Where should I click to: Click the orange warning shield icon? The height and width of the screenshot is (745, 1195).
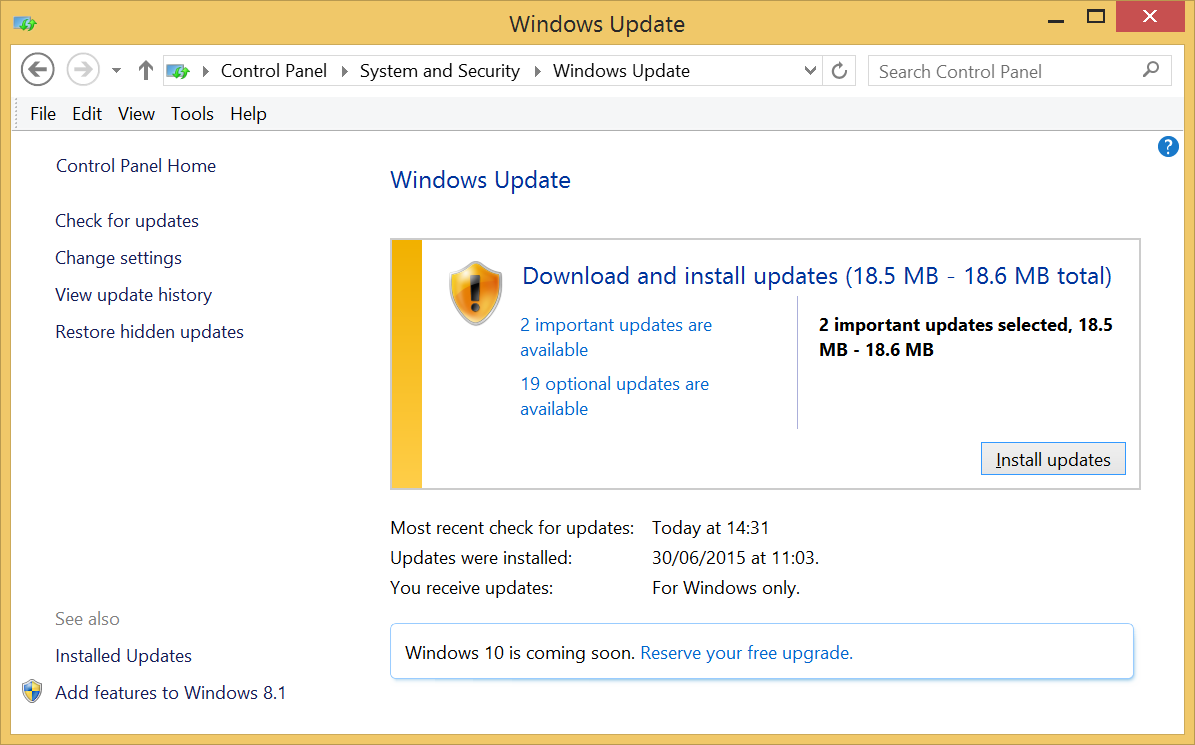476,293
